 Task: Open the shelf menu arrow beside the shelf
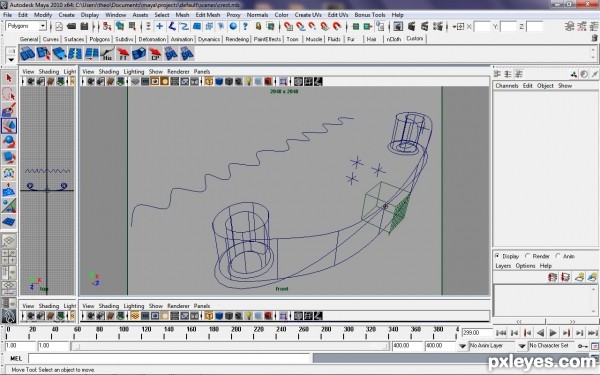pyautogui.click(x=11, y=60)
